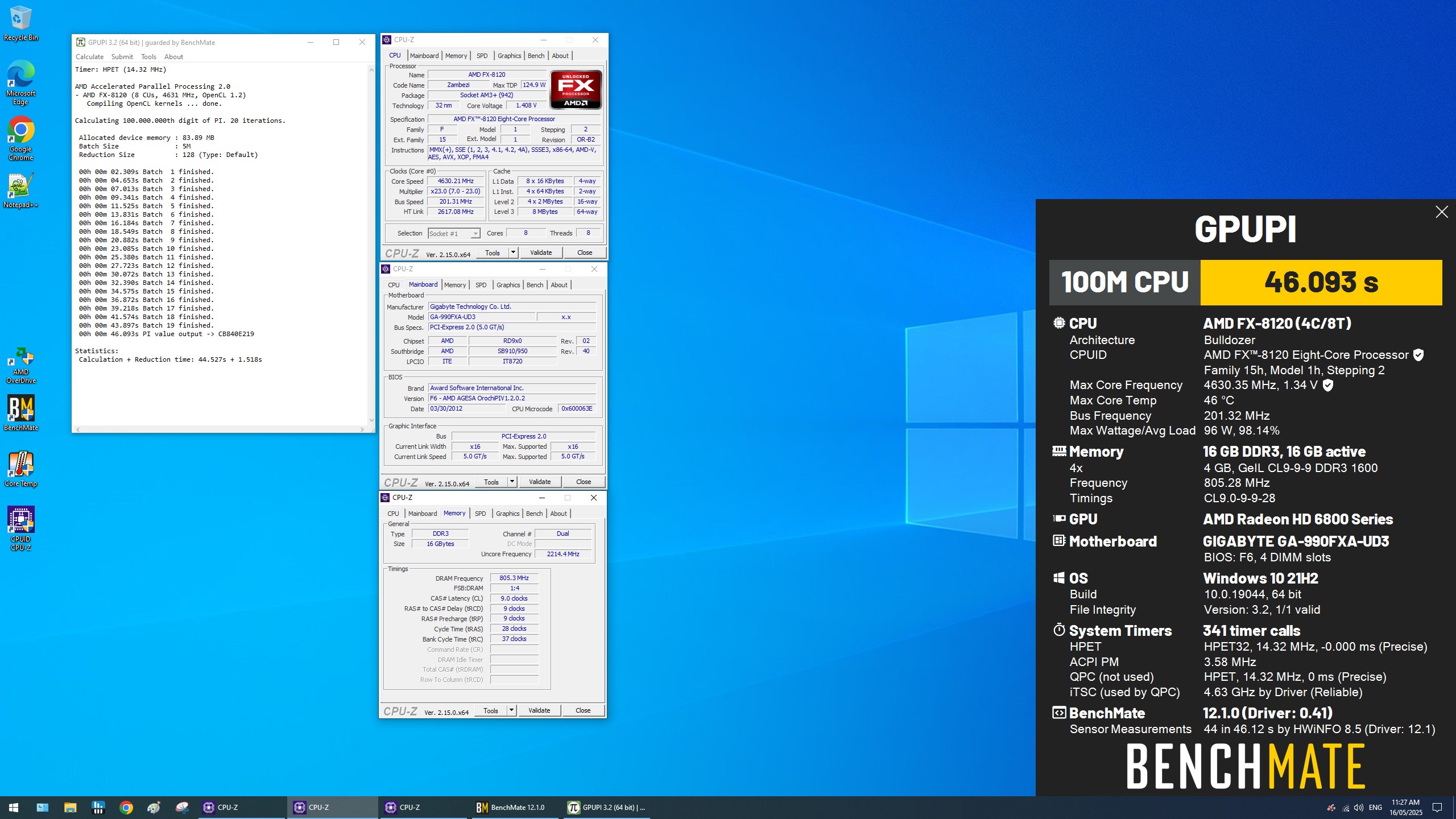
Task: Click the AMD FX processor logo
Action: point(576,89)
